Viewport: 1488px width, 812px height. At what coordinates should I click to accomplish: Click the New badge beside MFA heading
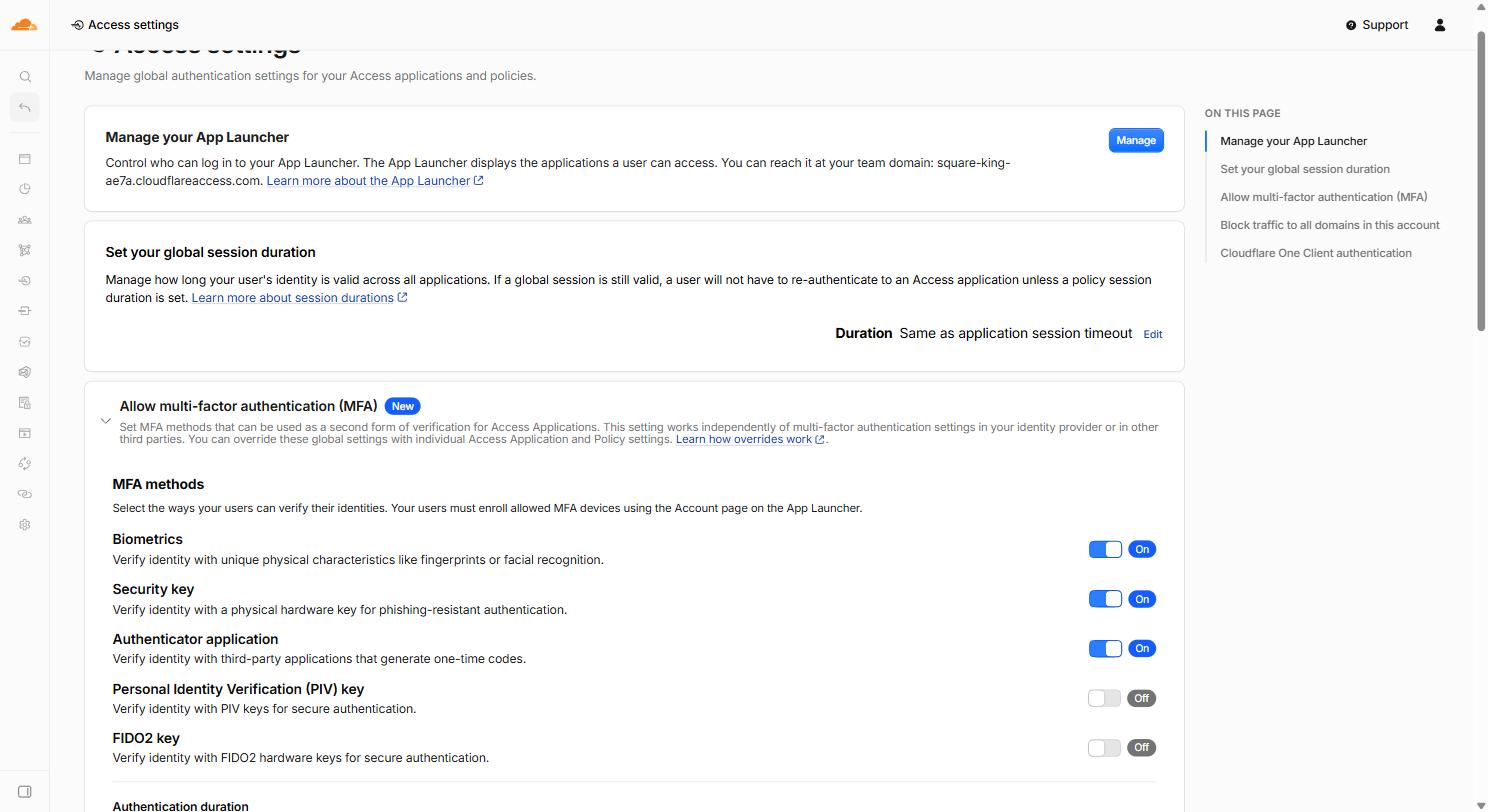[x=402, y=406]
